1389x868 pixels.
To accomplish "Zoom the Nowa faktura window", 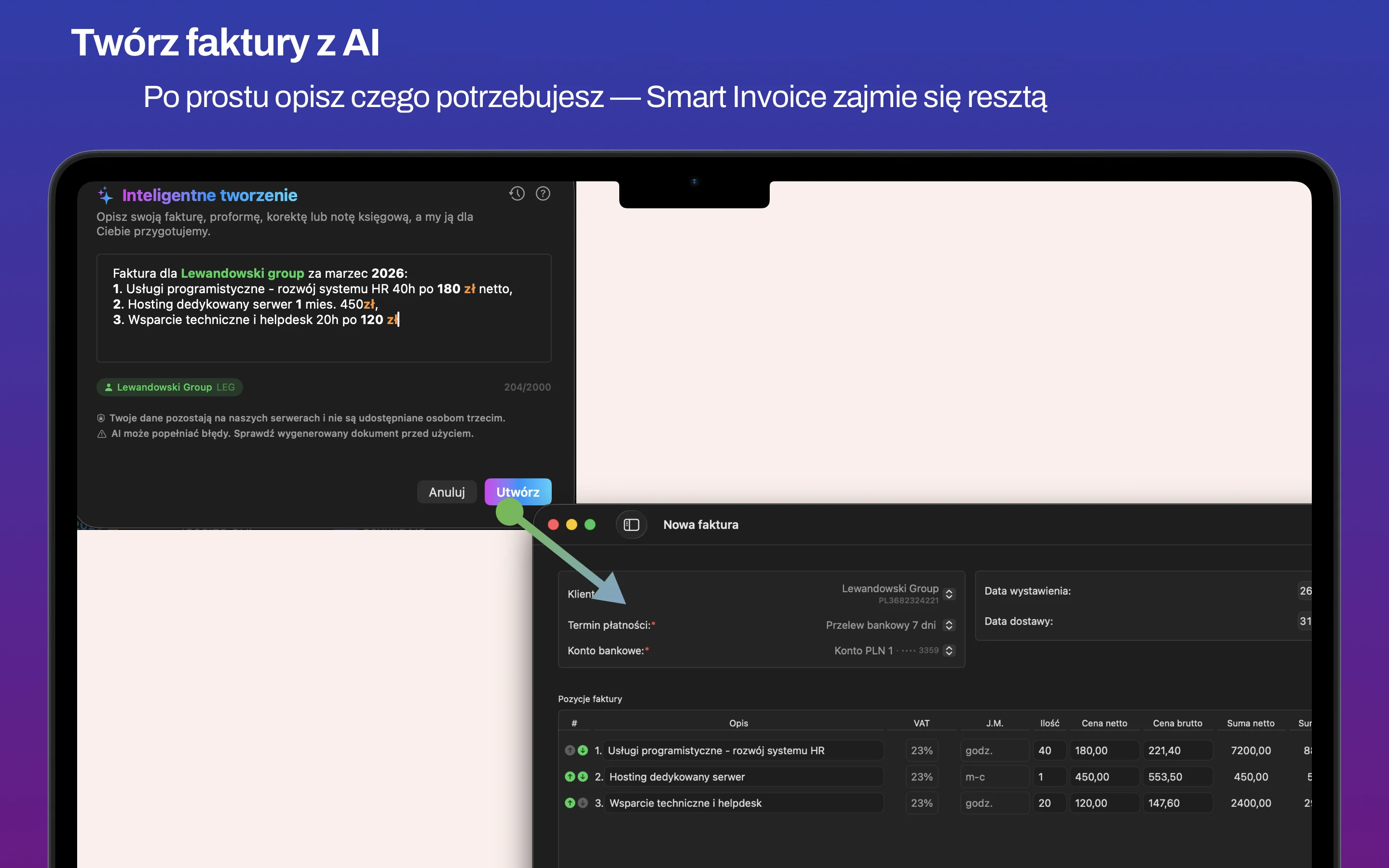I will pyautogui.click(x=590, y=525).
